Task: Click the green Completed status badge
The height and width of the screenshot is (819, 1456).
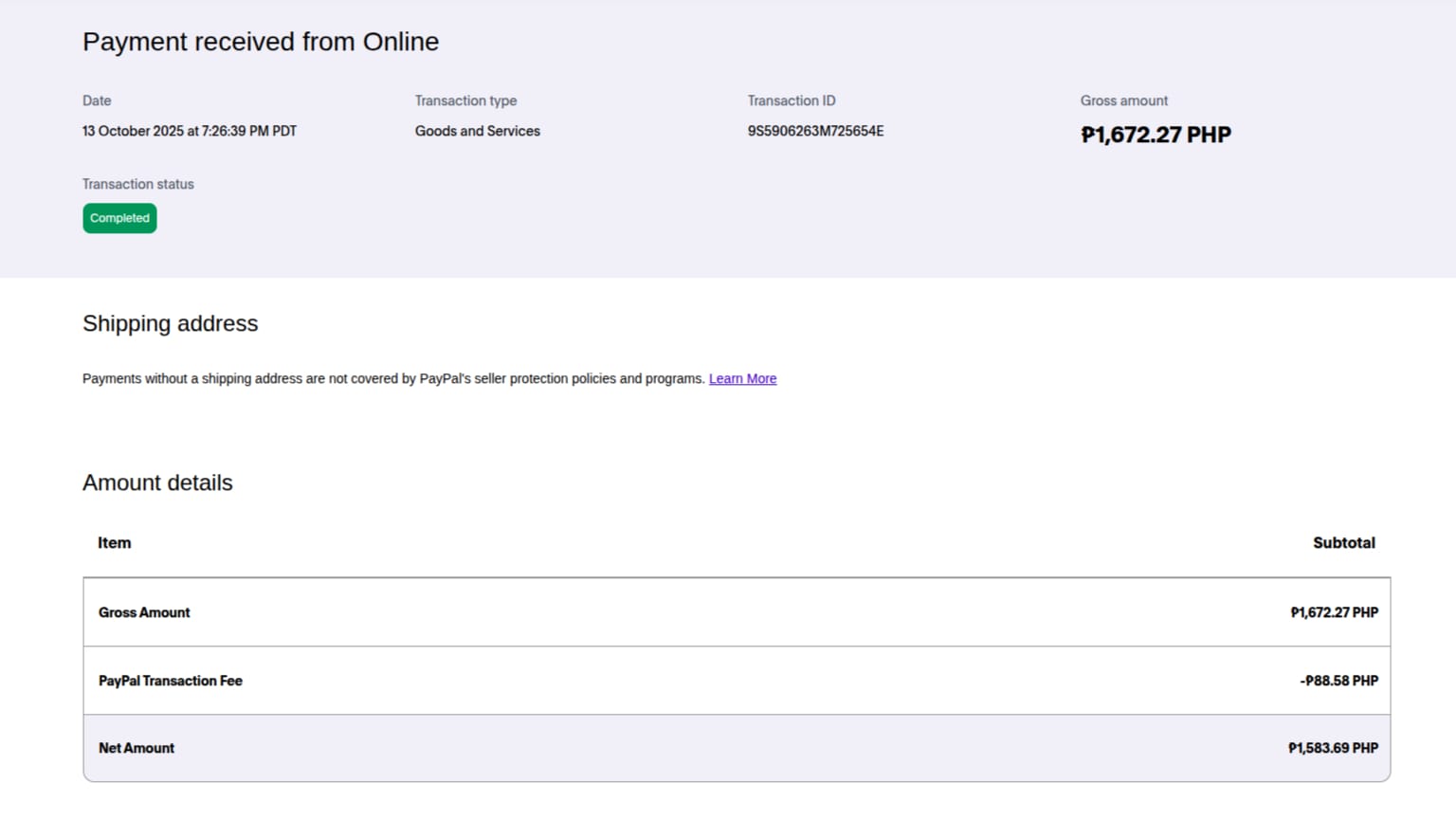Action: tap(119, 218)
